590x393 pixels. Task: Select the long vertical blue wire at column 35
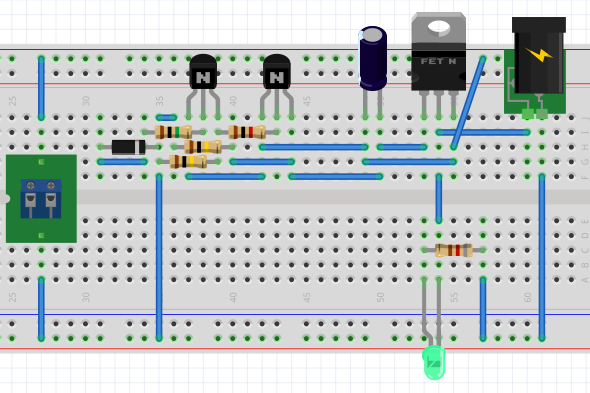pyautogui.click(x=159, y=257)
